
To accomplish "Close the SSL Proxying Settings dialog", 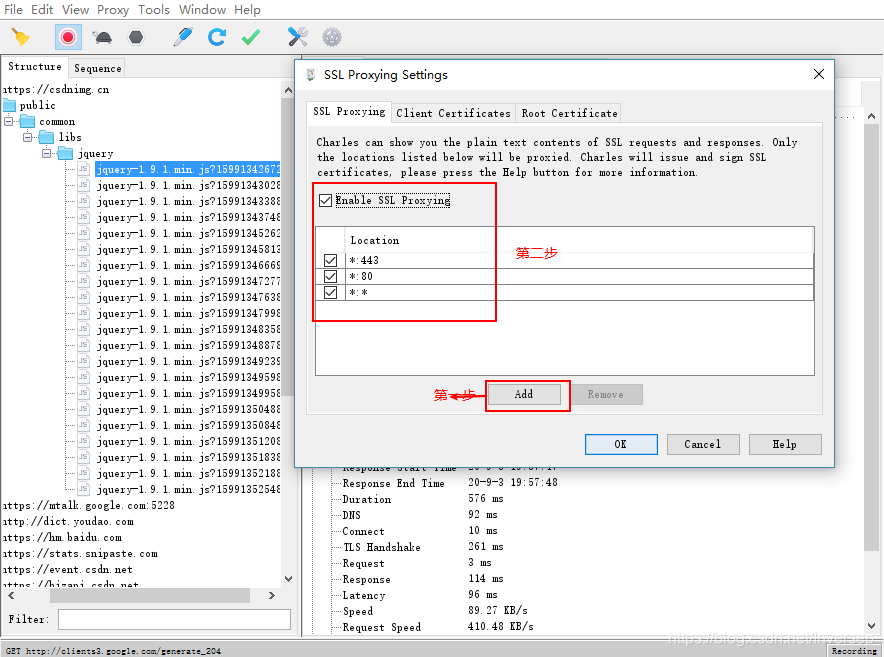I will pyautogui.click(x=819, y=74).
